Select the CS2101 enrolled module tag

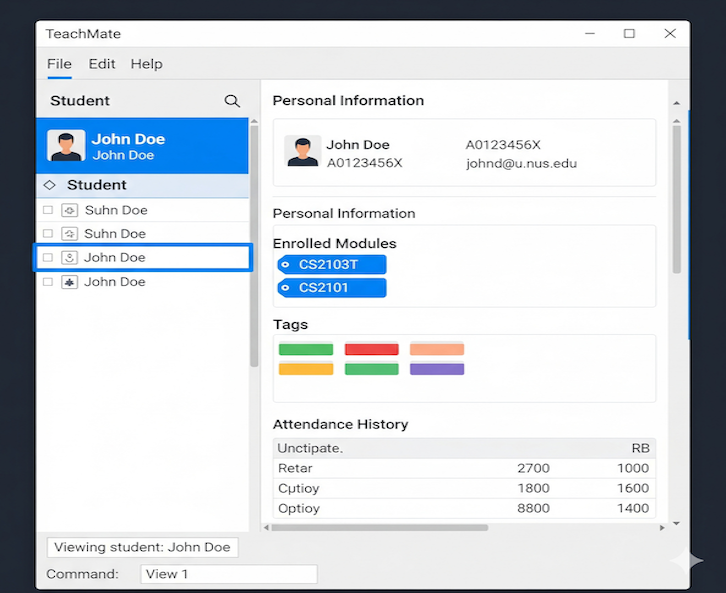331,288
